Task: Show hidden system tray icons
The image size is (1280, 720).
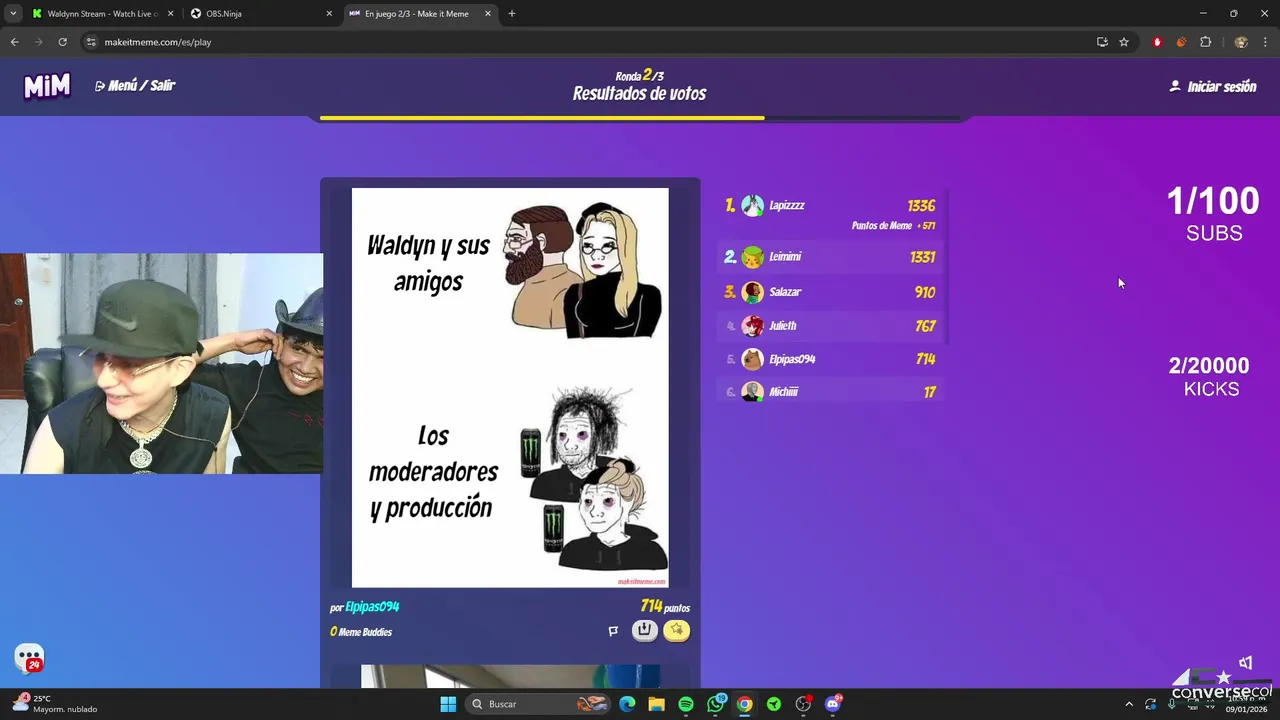Action: pos(1129,704)
